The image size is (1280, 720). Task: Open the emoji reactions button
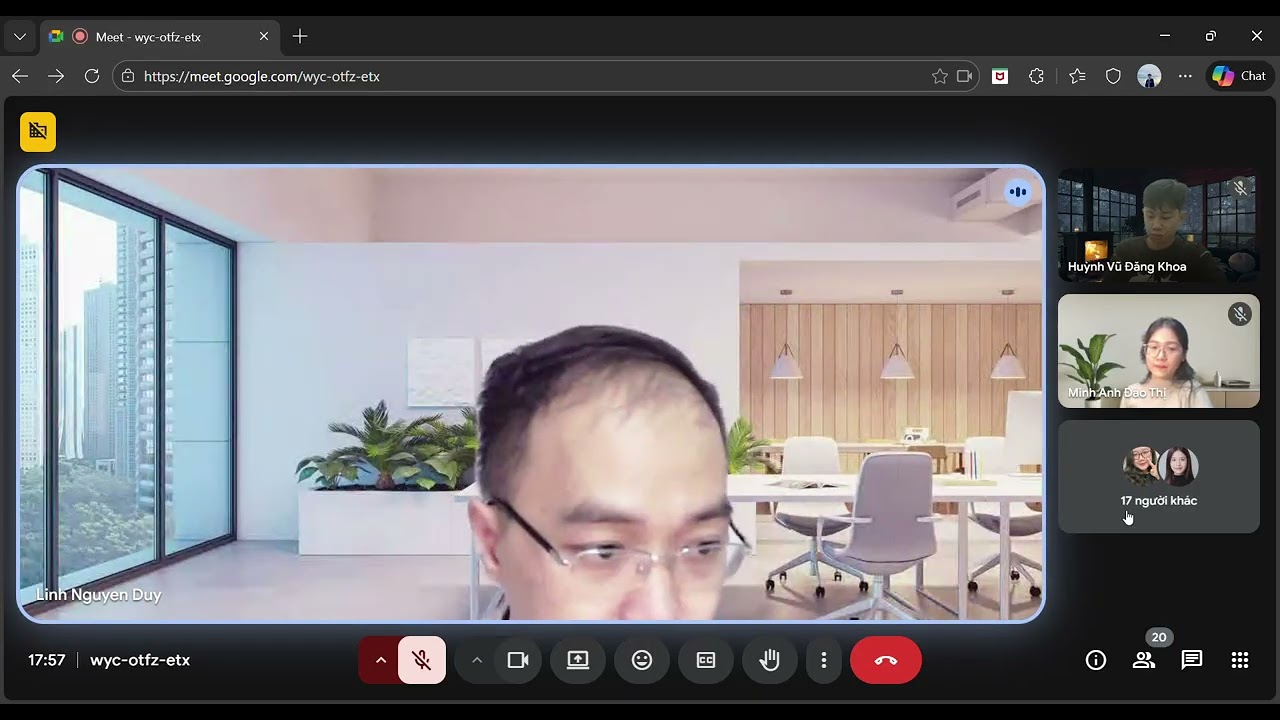click(x=642, y=660)
